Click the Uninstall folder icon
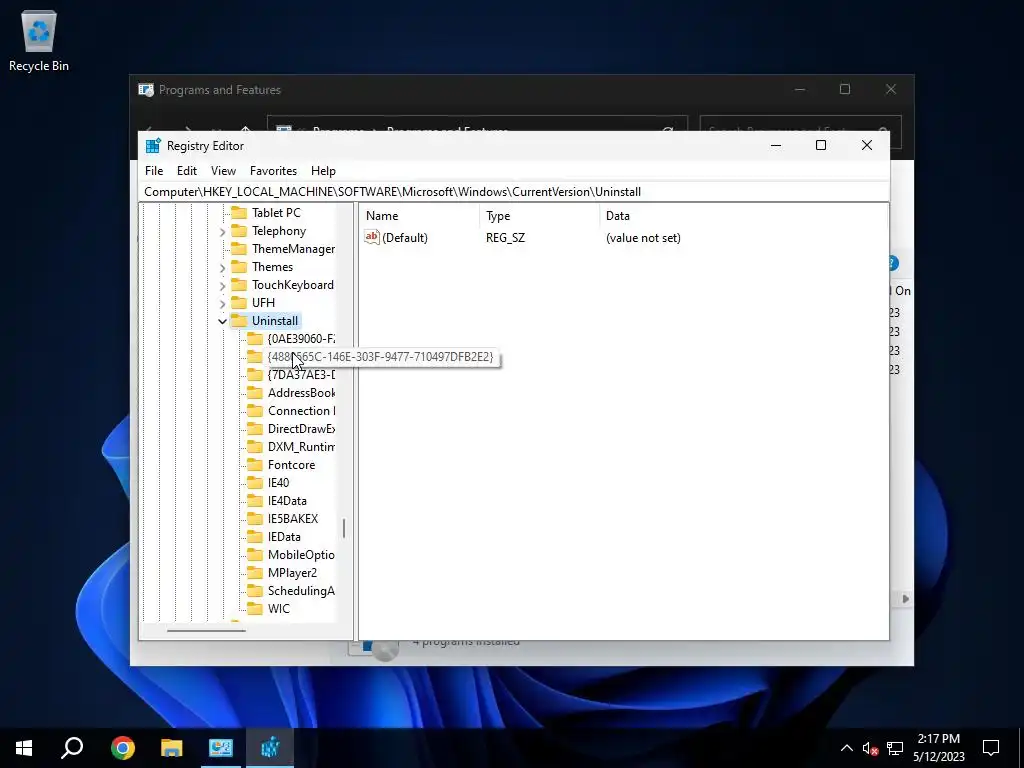Viewport: 1024px width, 768px height. tap(240, 321)
